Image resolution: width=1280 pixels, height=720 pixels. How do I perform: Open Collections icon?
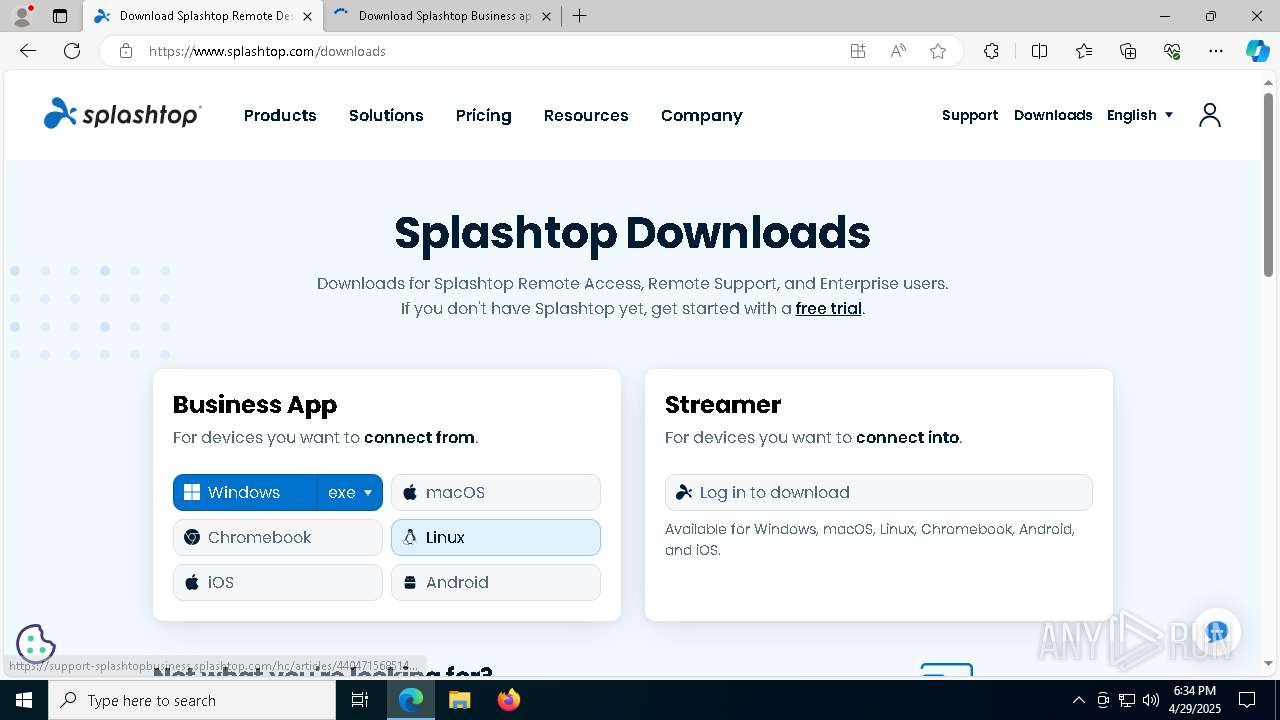point(1128,51)
